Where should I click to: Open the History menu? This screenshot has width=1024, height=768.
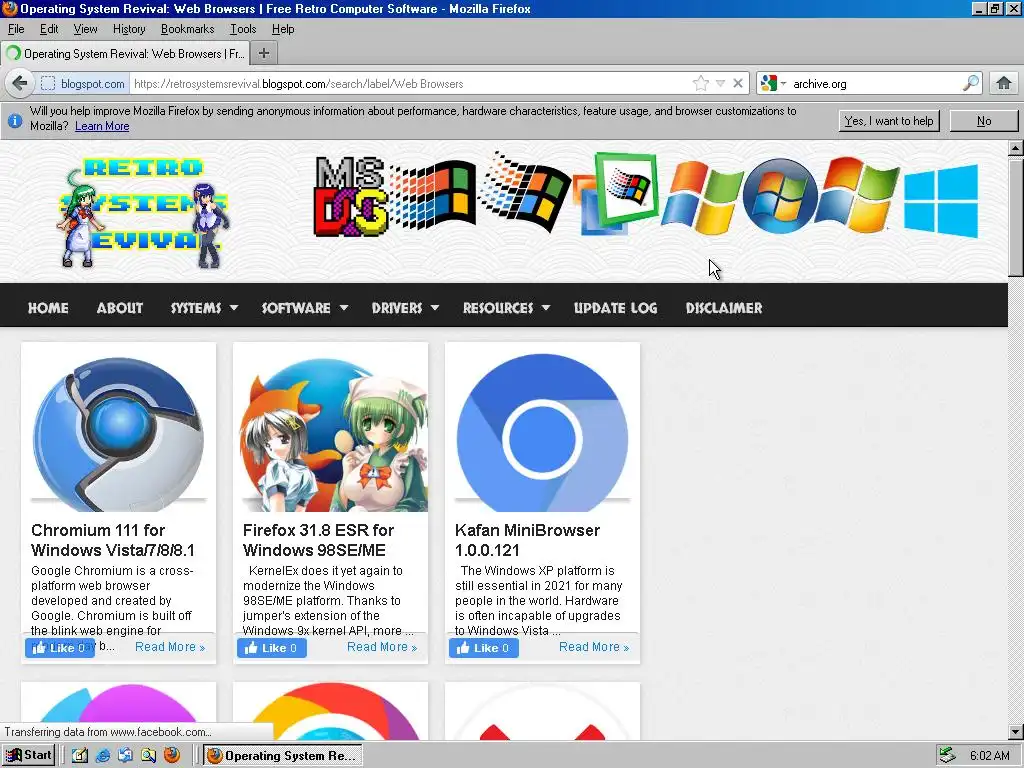click(129, 29)
